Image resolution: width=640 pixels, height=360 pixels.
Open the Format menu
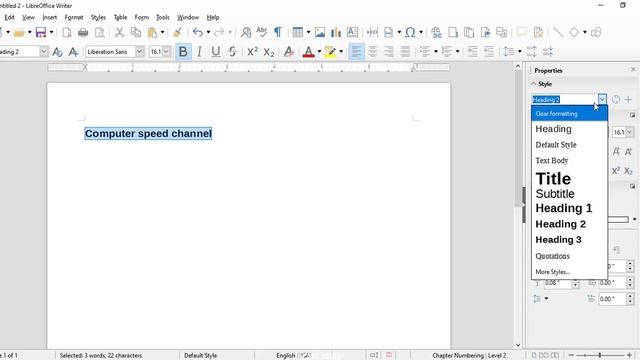tap(74, 17)
